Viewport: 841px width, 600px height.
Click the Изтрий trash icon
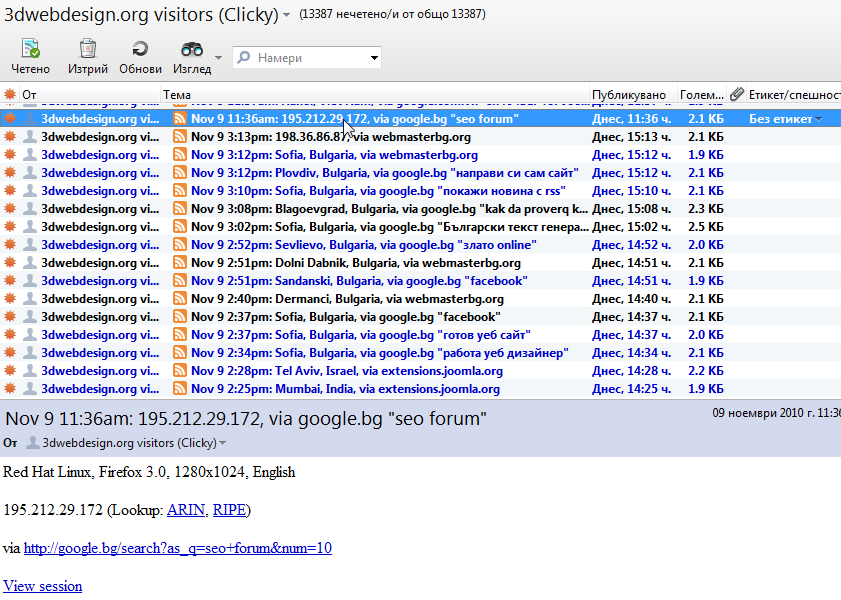click(87, 48)
